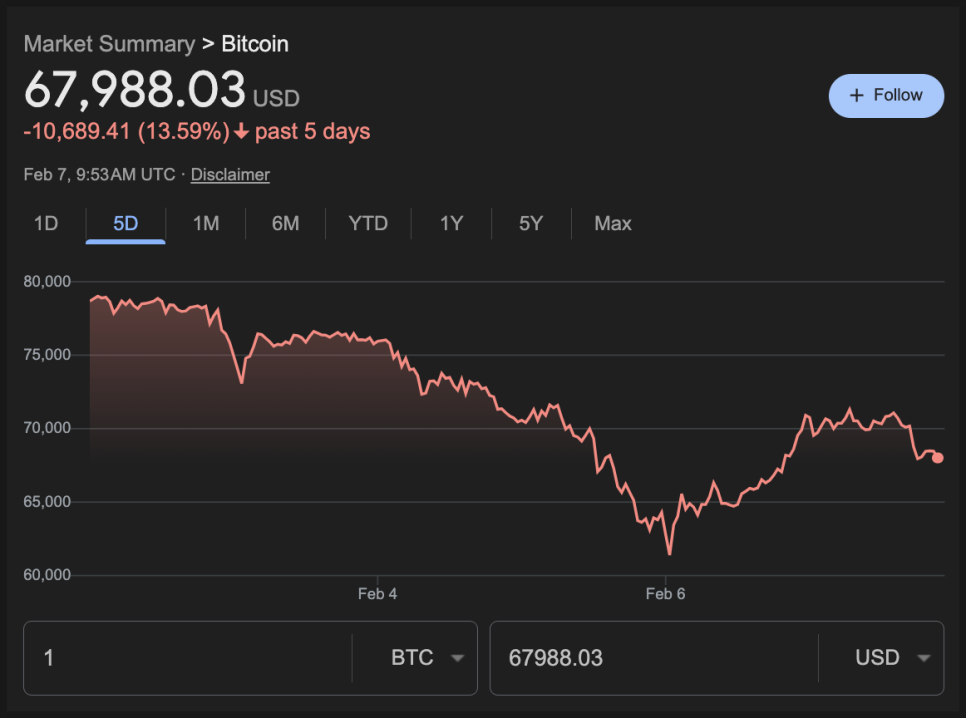Expand the BTC currency dropdown
The height and width of the screenshot is (718, 966).
pyautogui.click(x=427, y=658)
